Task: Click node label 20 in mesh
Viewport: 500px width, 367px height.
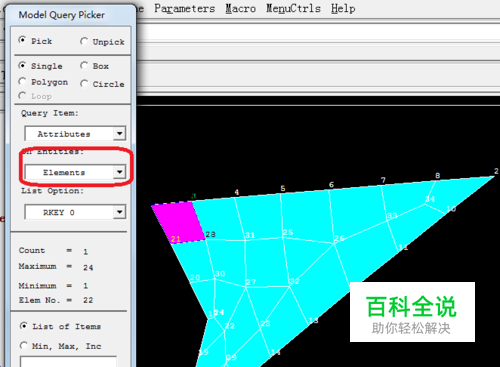Action: [x=195, y=277]
